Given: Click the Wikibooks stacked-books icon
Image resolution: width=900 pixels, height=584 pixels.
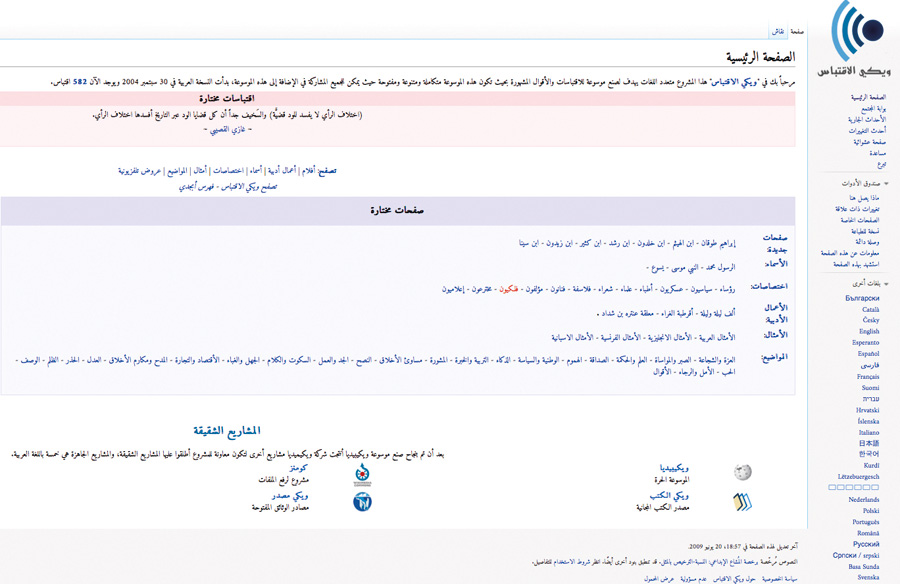Looking at the screenshot, I should [x=742, y=501].
